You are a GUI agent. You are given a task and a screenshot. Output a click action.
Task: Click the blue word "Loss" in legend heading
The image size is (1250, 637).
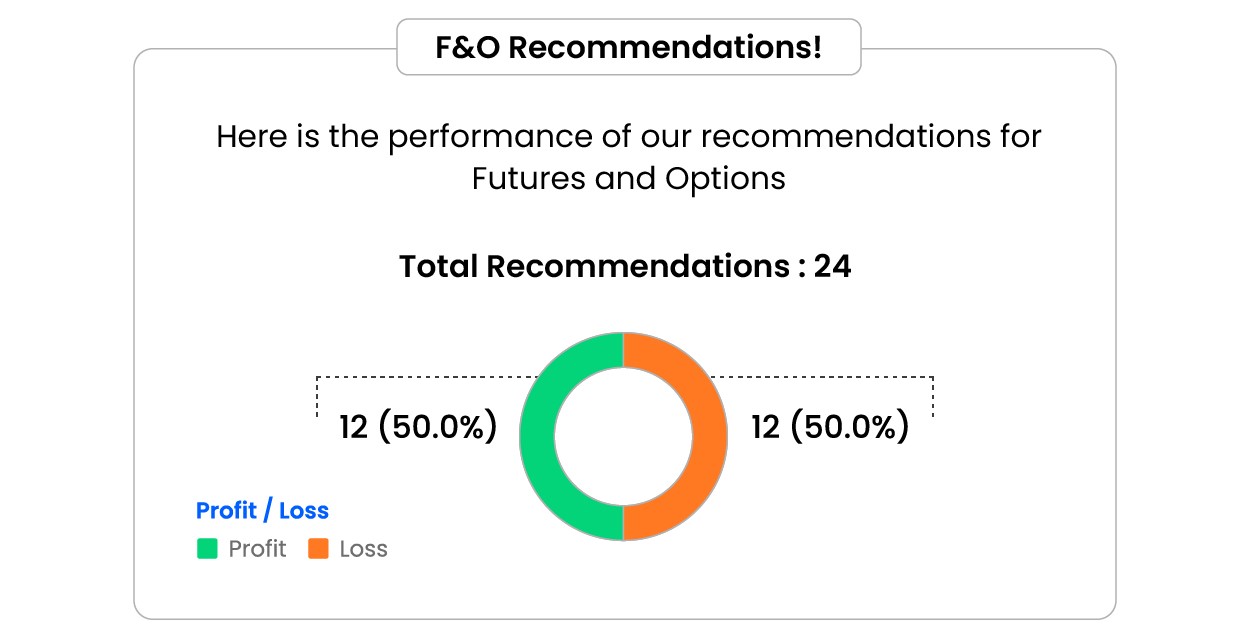tap(304, 511)
